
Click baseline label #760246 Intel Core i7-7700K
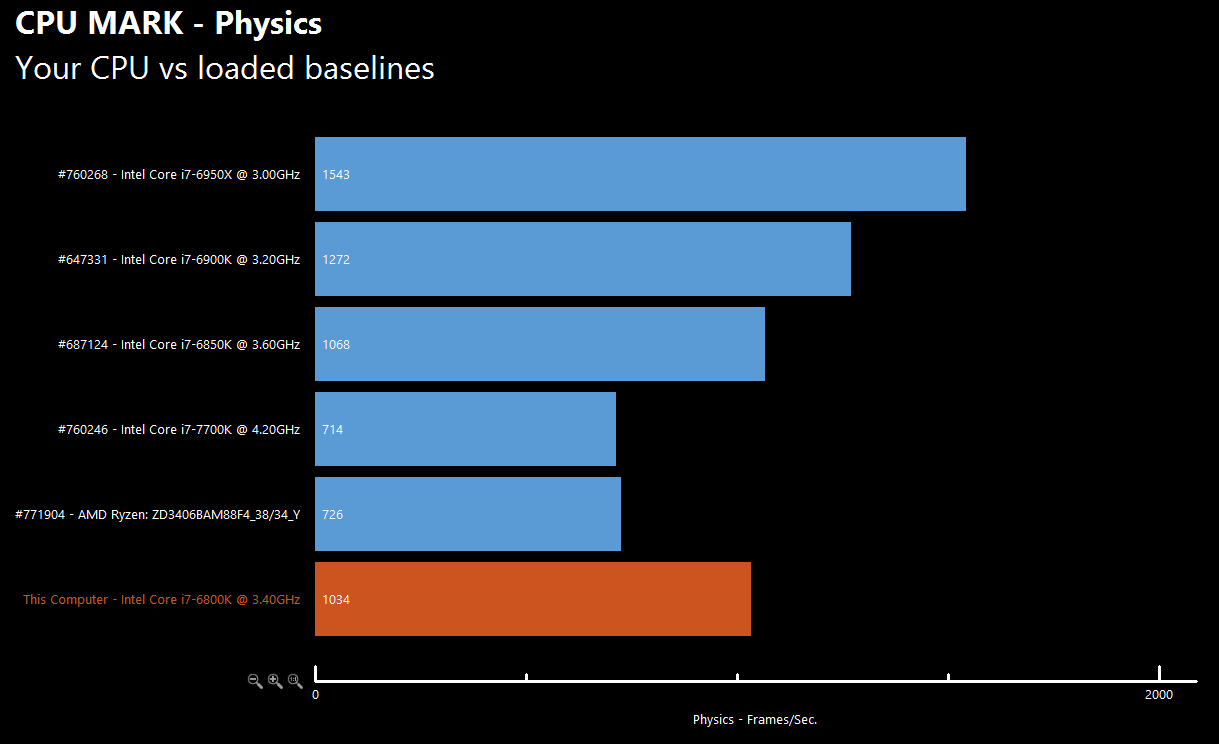click(x=179, y=430)
